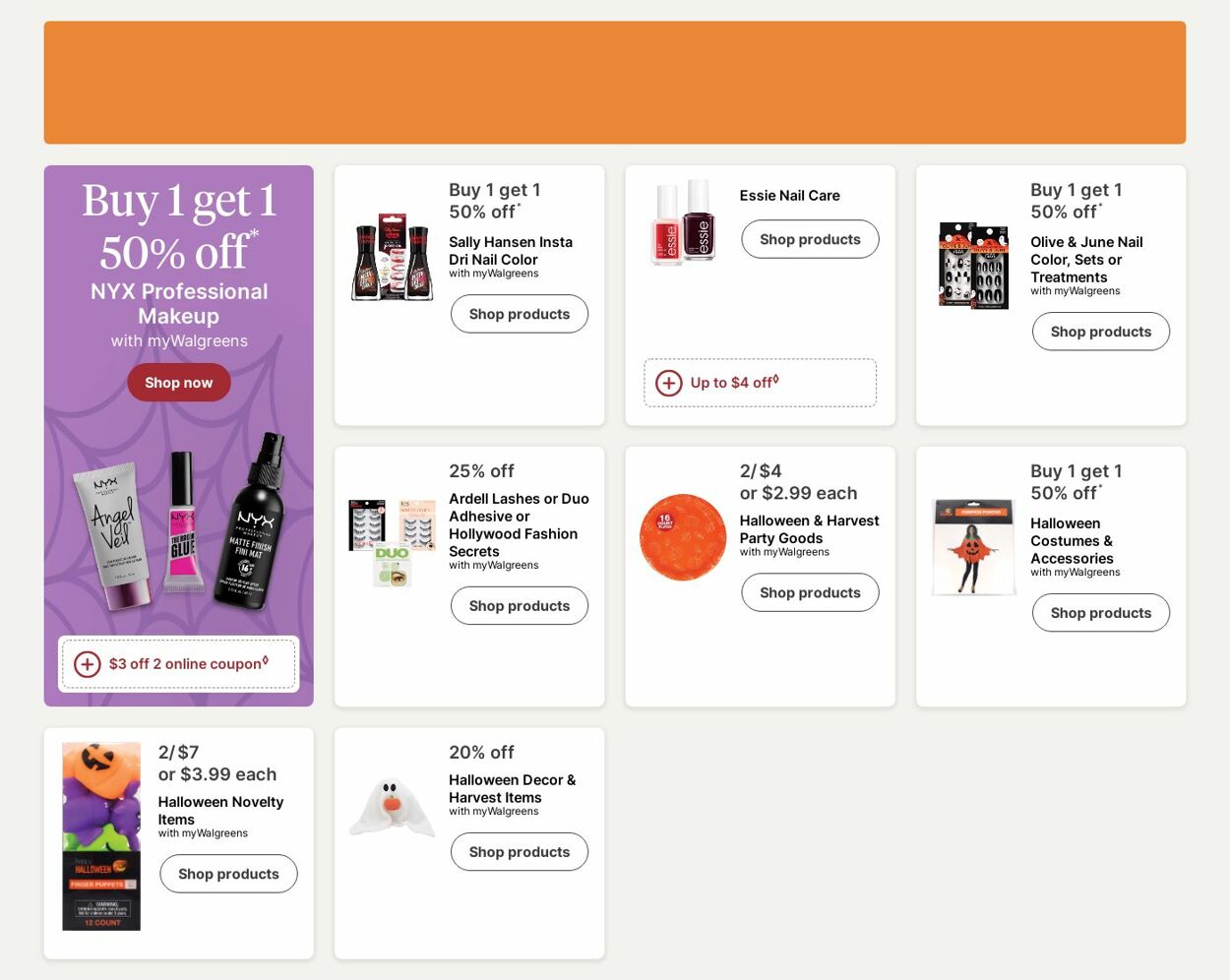
Task: Shop products for Halloween Novelty Items
Action: pos(228,874)
